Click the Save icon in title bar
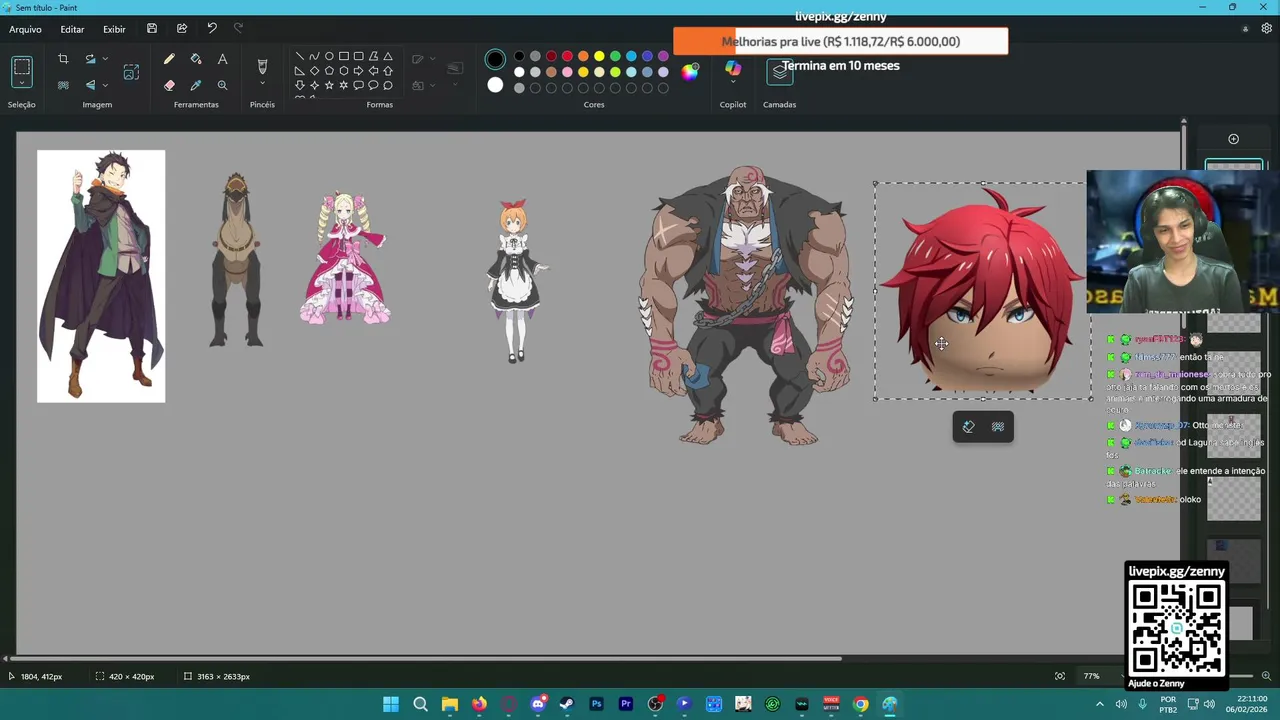1280x720 pixels. 152,28
